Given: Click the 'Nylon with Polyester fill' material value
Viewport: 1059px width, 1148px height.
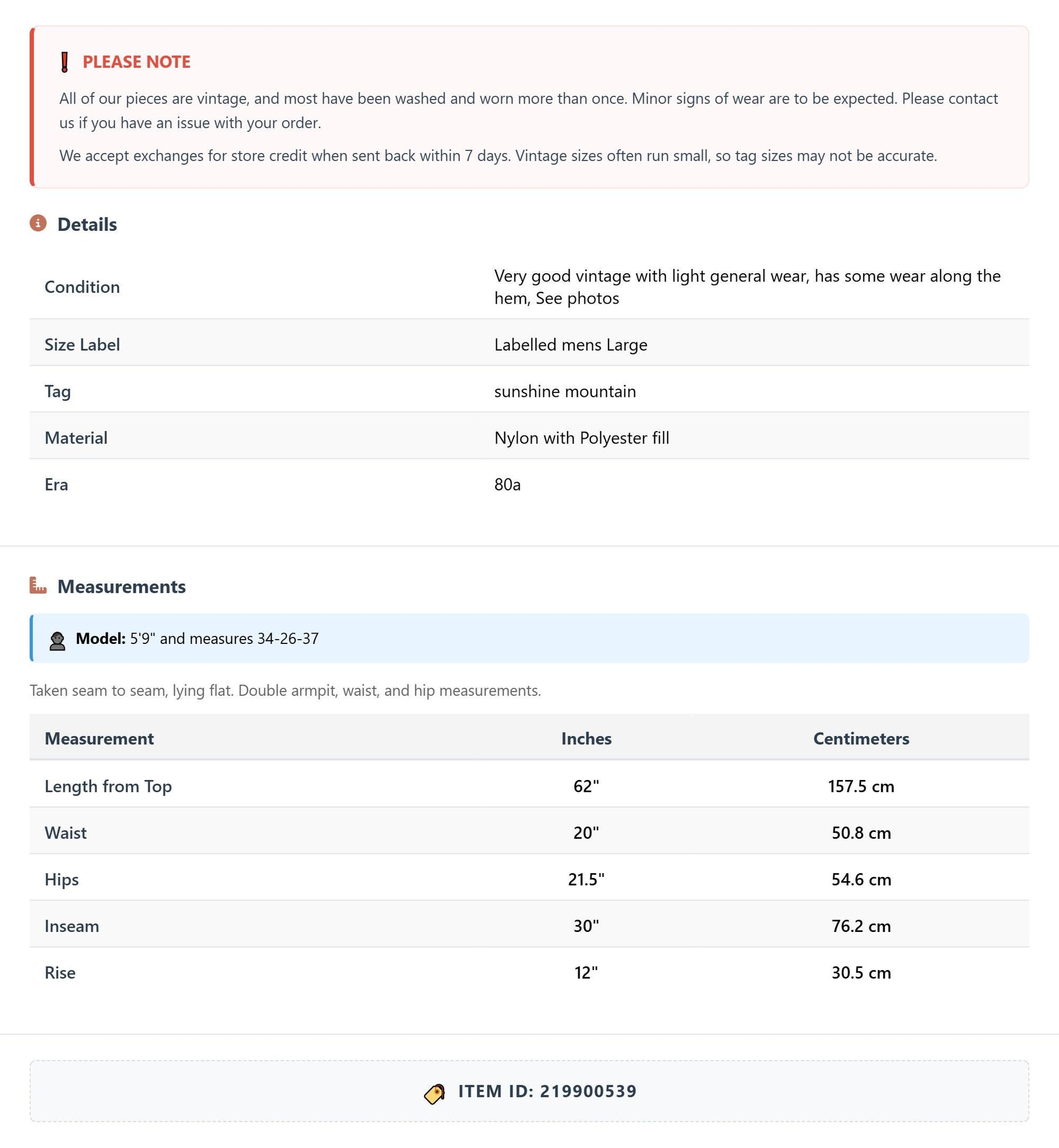Looking at the screenshot, I should coord(582,438).
